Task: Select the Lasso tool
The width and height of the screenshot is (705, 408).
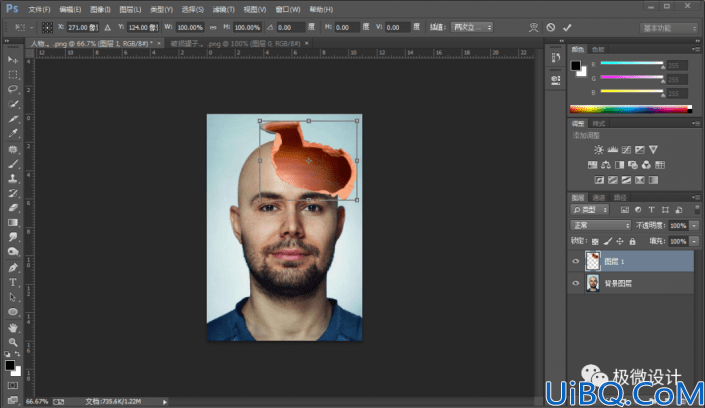Action: tap(13, 89)
